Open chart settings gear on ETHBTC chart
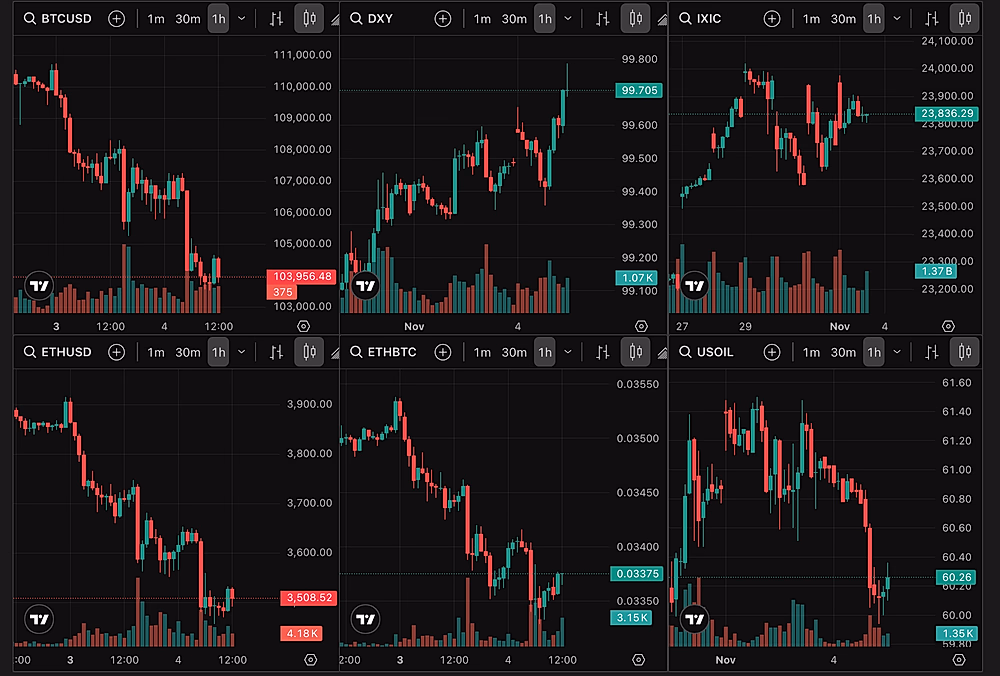The height and width of the screenshot is (676, 1000). tap(640, 660)
